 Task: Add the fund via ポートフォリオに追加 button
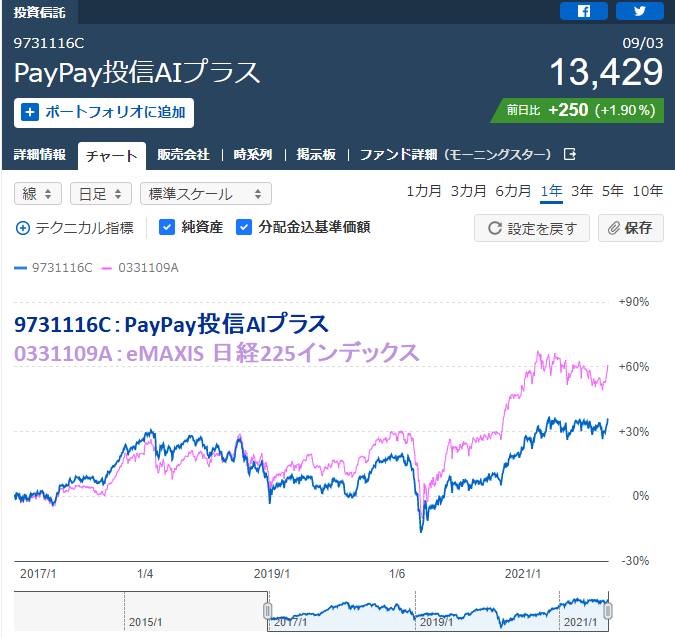pos(104,113)
